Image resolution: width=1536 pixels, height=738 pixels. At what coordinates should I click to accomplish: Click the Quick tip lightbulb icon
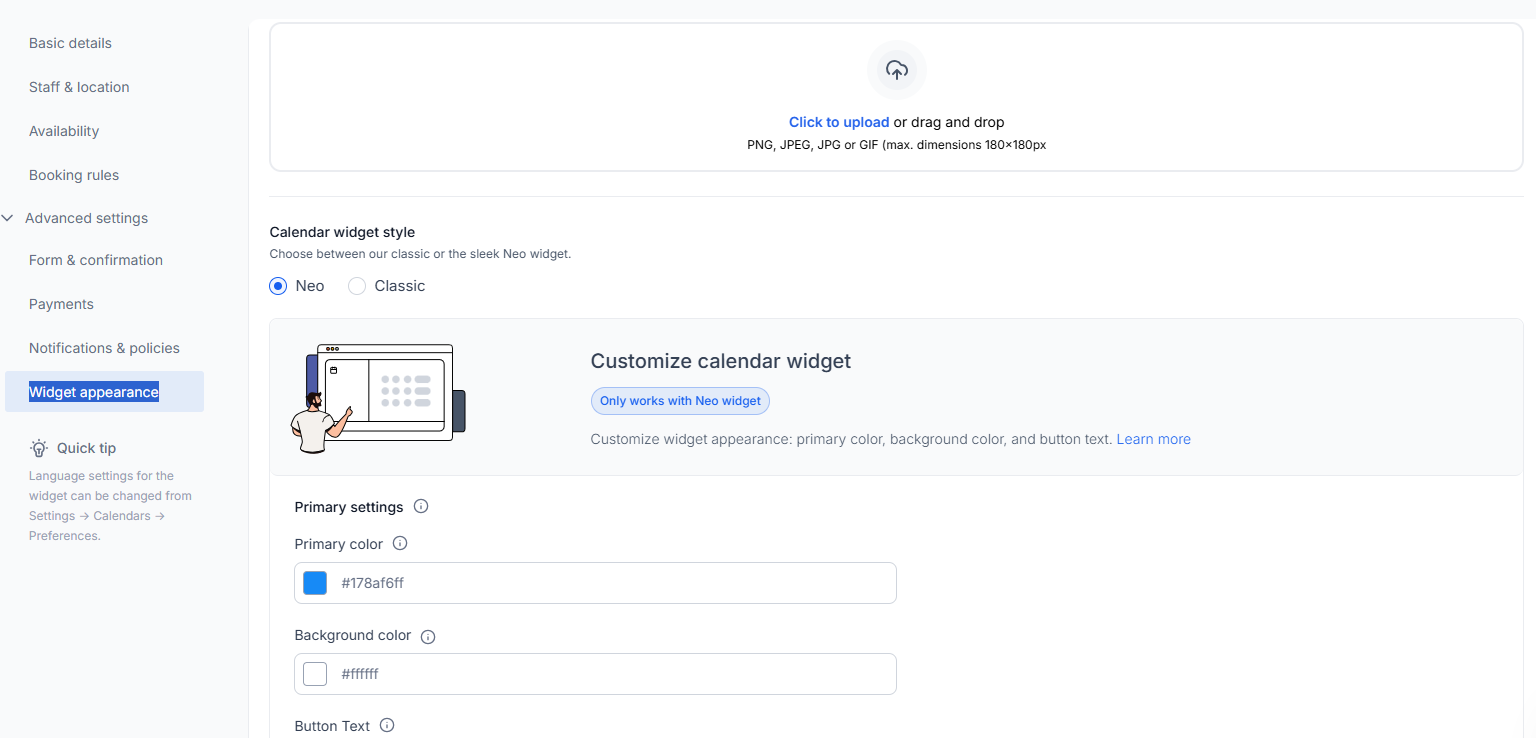pos(39,448)
